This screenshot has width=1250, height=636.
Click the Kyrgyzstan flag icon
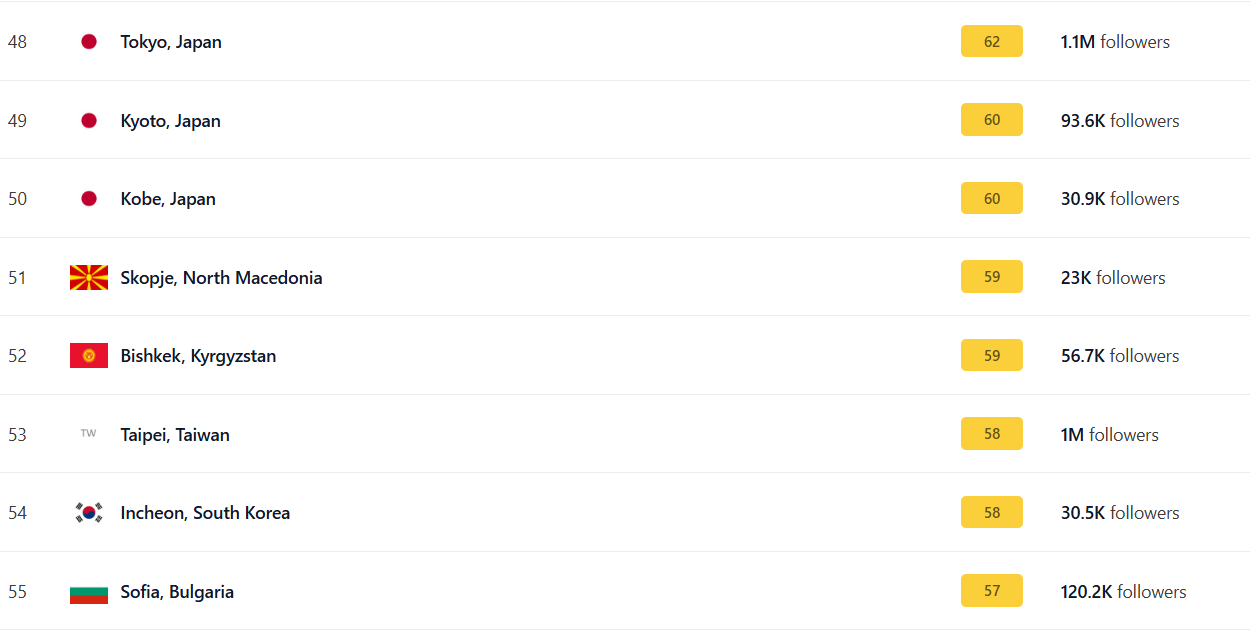click(89, 356)
